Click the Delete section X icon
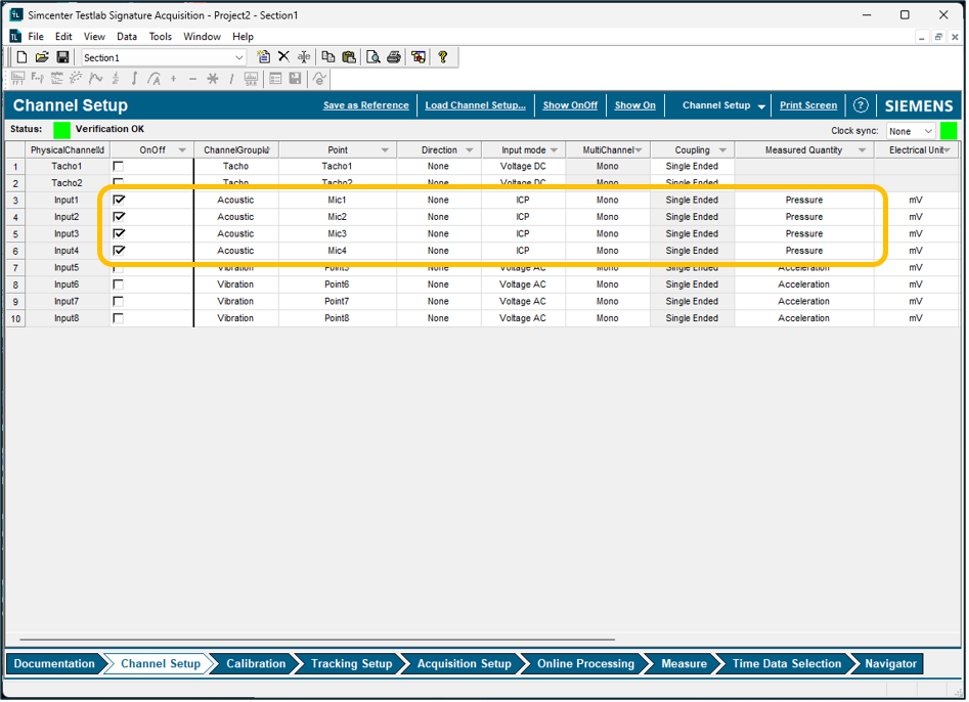This screenshot has width=969, height=702. [283, 58]
